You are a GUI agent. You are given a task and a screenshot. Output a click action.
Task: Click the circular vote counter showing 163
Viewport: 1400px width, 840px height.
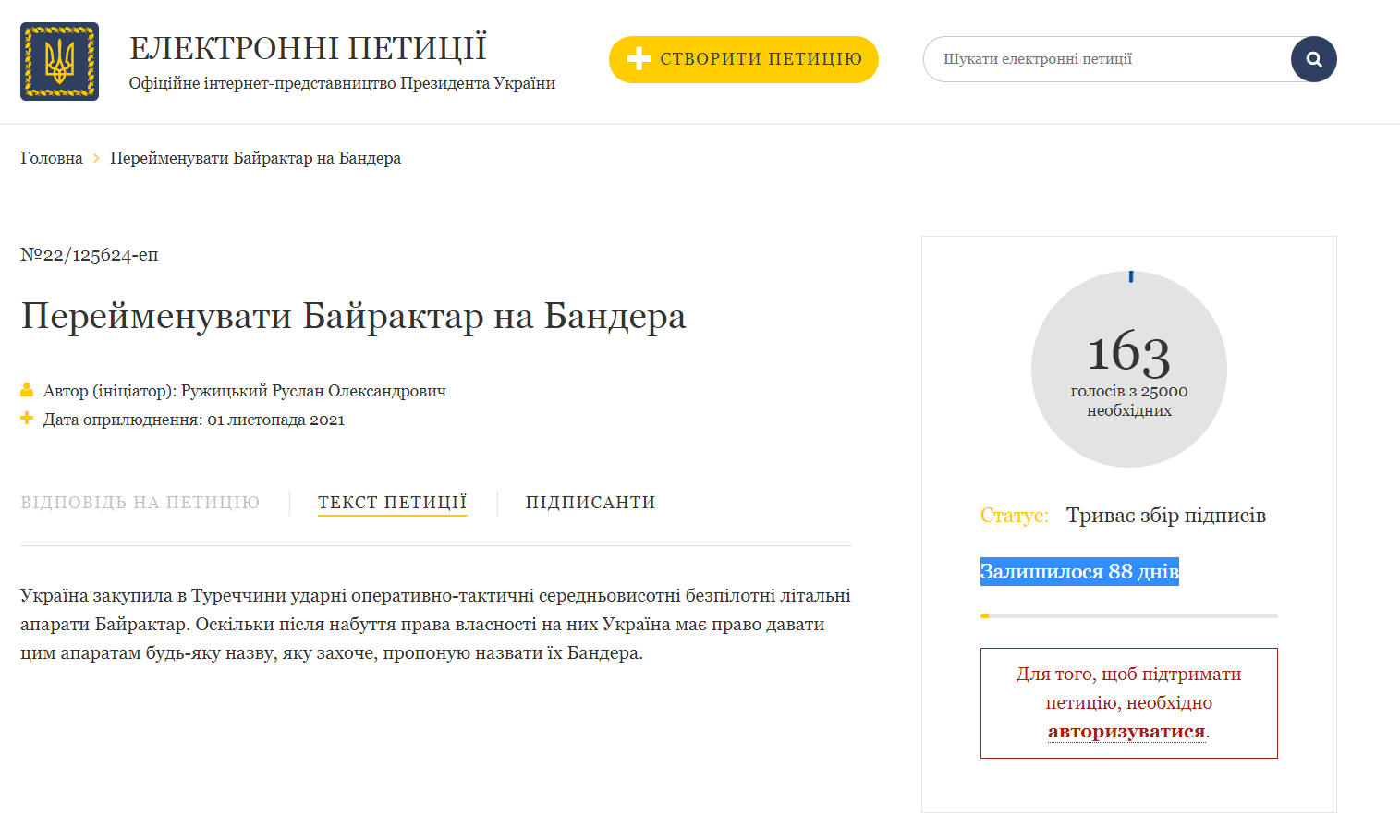tap(1128, 369)
